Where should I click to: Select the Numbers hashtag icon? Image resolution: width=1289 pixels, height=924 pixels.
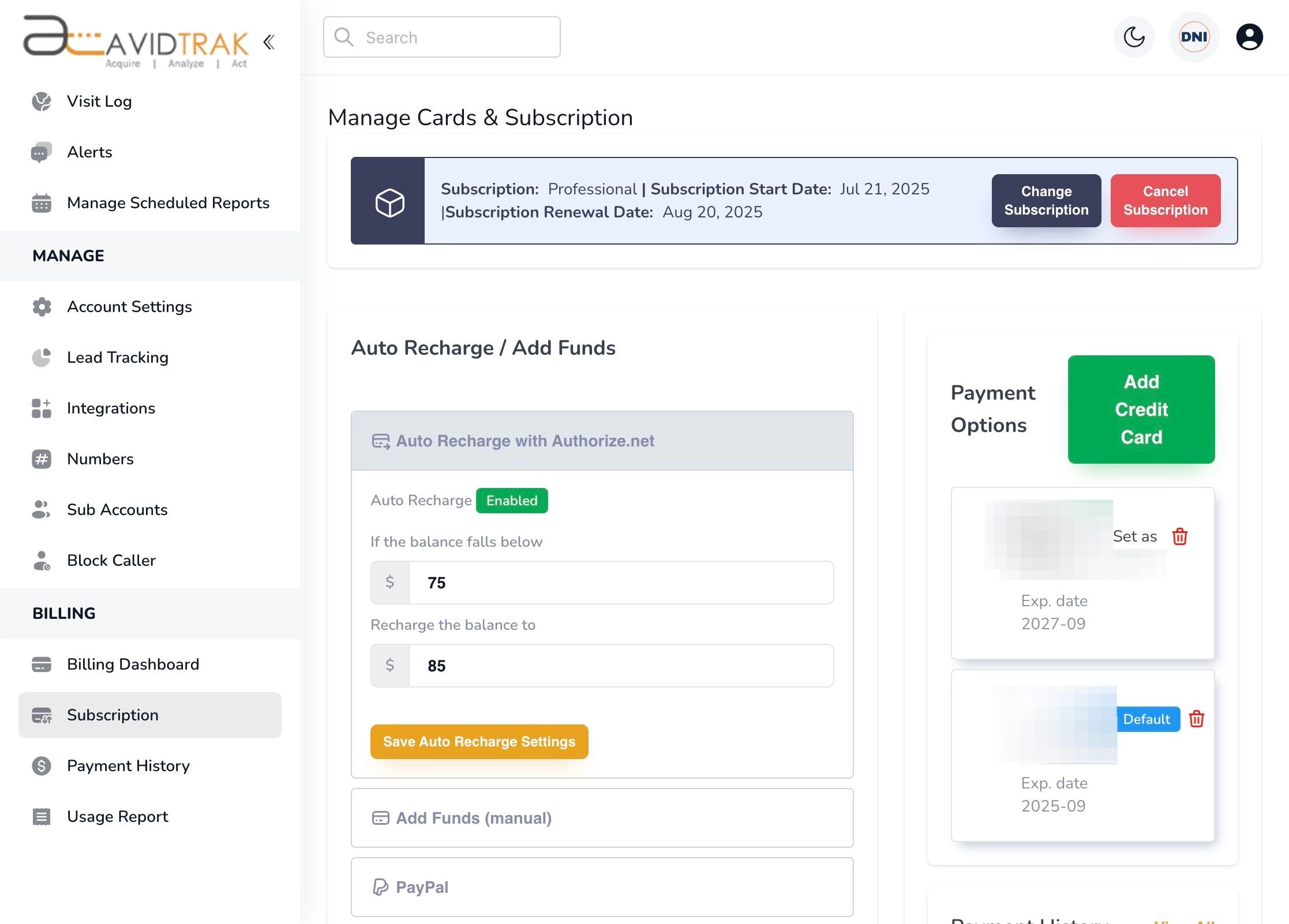[x=41, y=459]
